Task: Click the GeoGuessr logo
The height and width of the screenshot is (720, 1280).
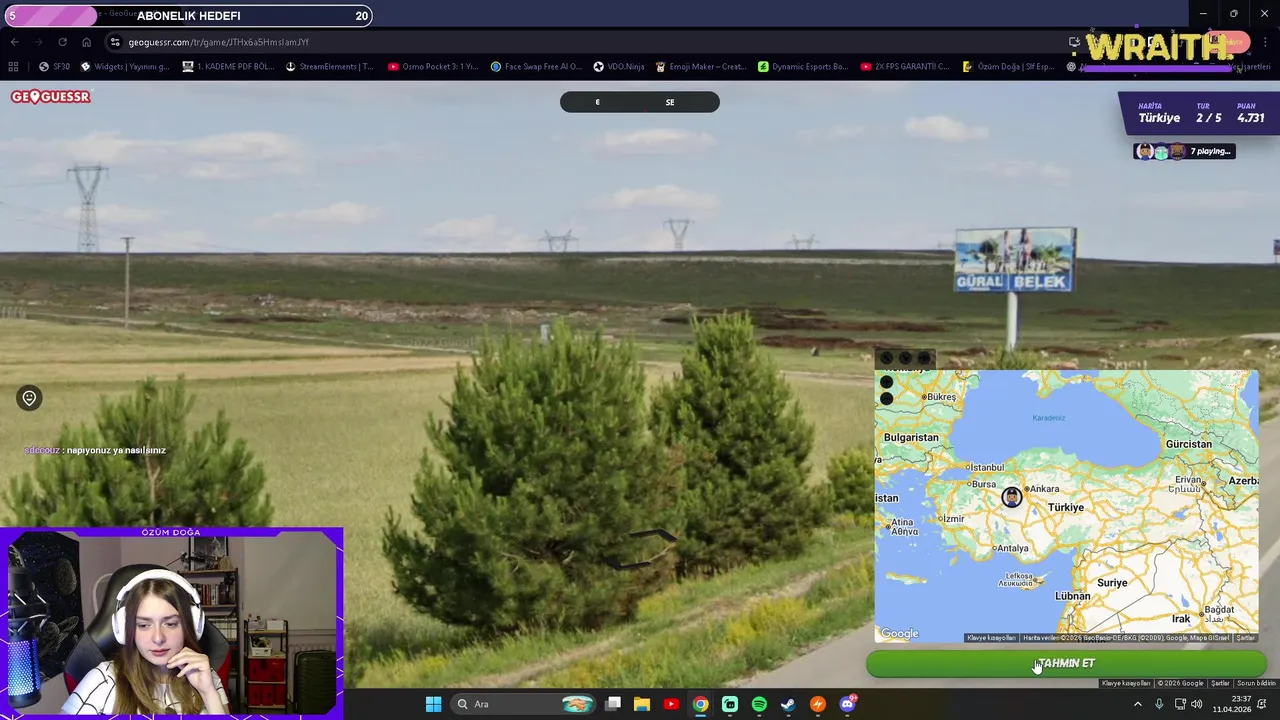Action: point(51,97)
